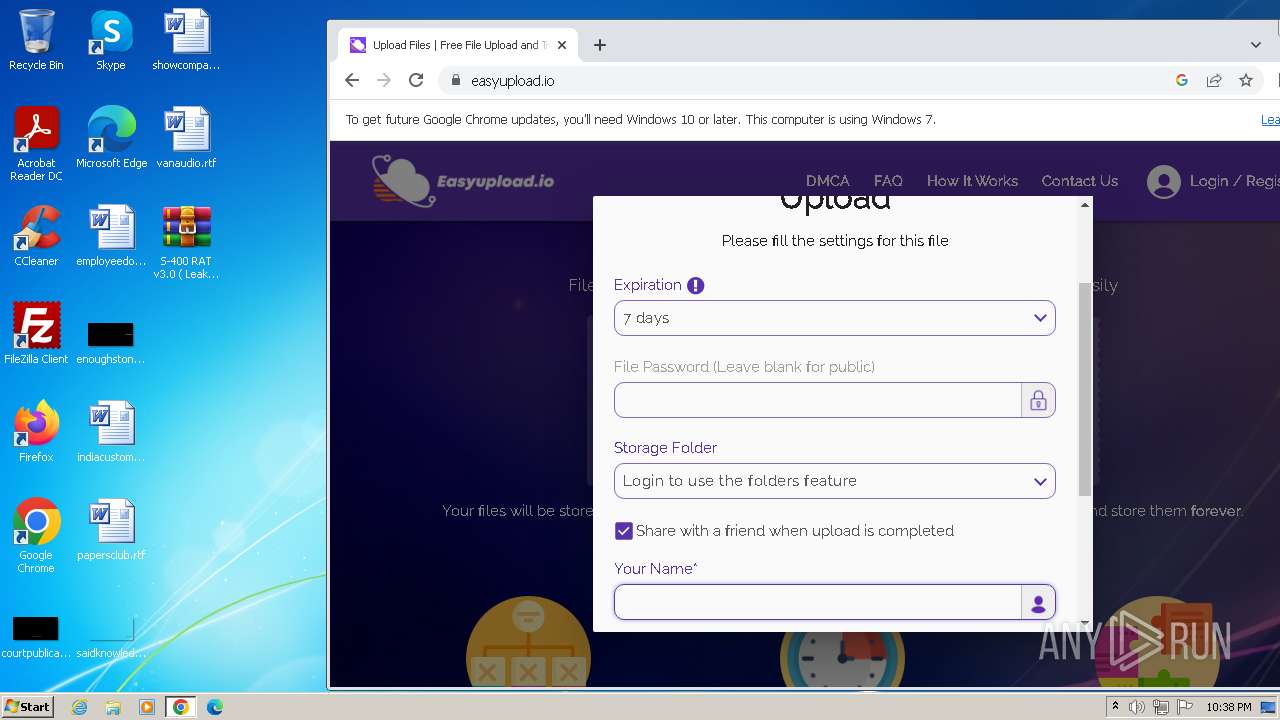Bookmark this page with the star icon
The image size is (1280, 720).
click(x=1245, y=80)
